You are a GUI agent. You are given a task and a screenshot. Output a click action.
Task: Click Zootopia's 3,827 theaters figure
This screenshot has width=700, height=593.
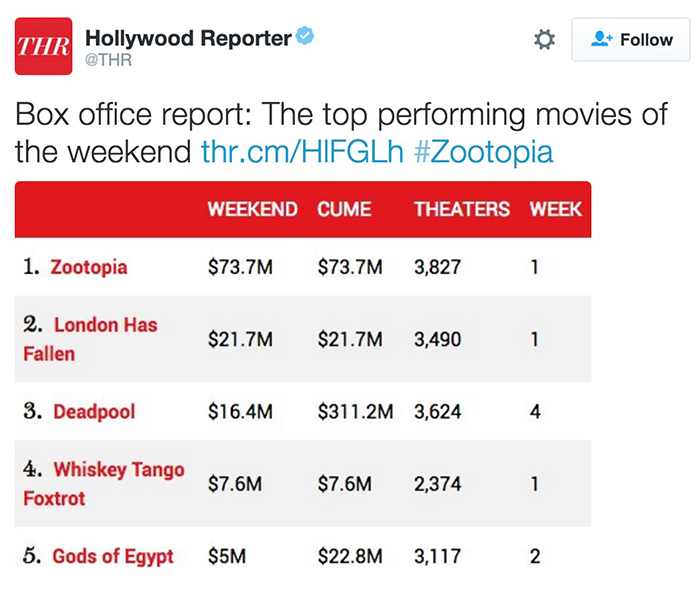437,267
